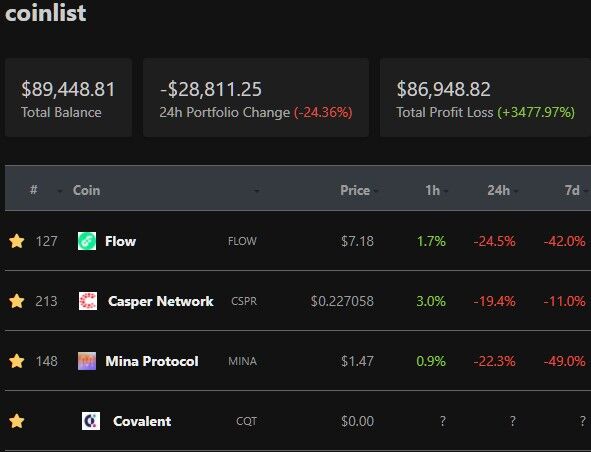Sort by 24h change column header
Image resolution: width=591 pixels, height=452 pixels.
(x=498, y=190)
